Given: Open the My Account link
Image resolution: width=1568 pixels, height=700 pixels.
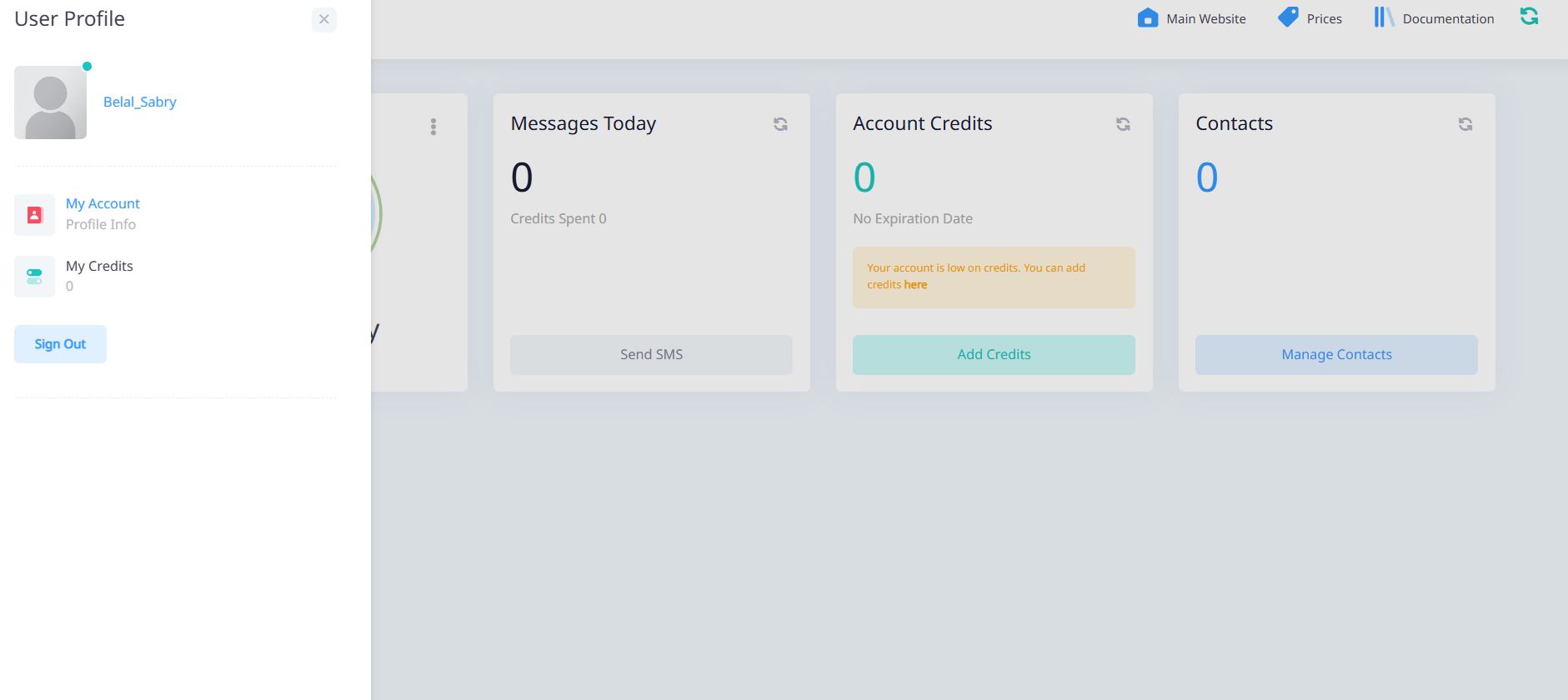Looking at the screenshot, I should click(x=103, y=203).
